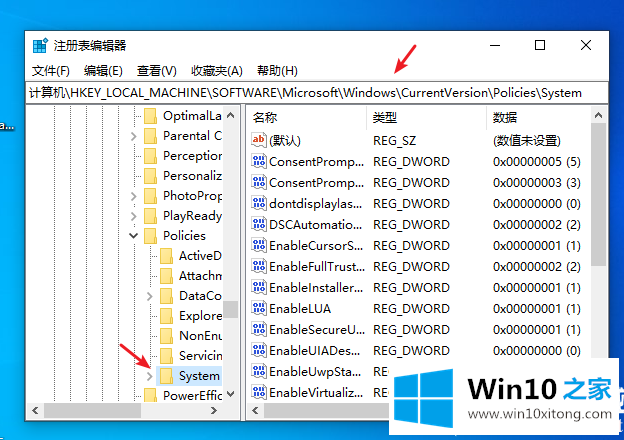624x440 pixels.
Task: Select the Explore folder icon
Action: click(166, 316)
